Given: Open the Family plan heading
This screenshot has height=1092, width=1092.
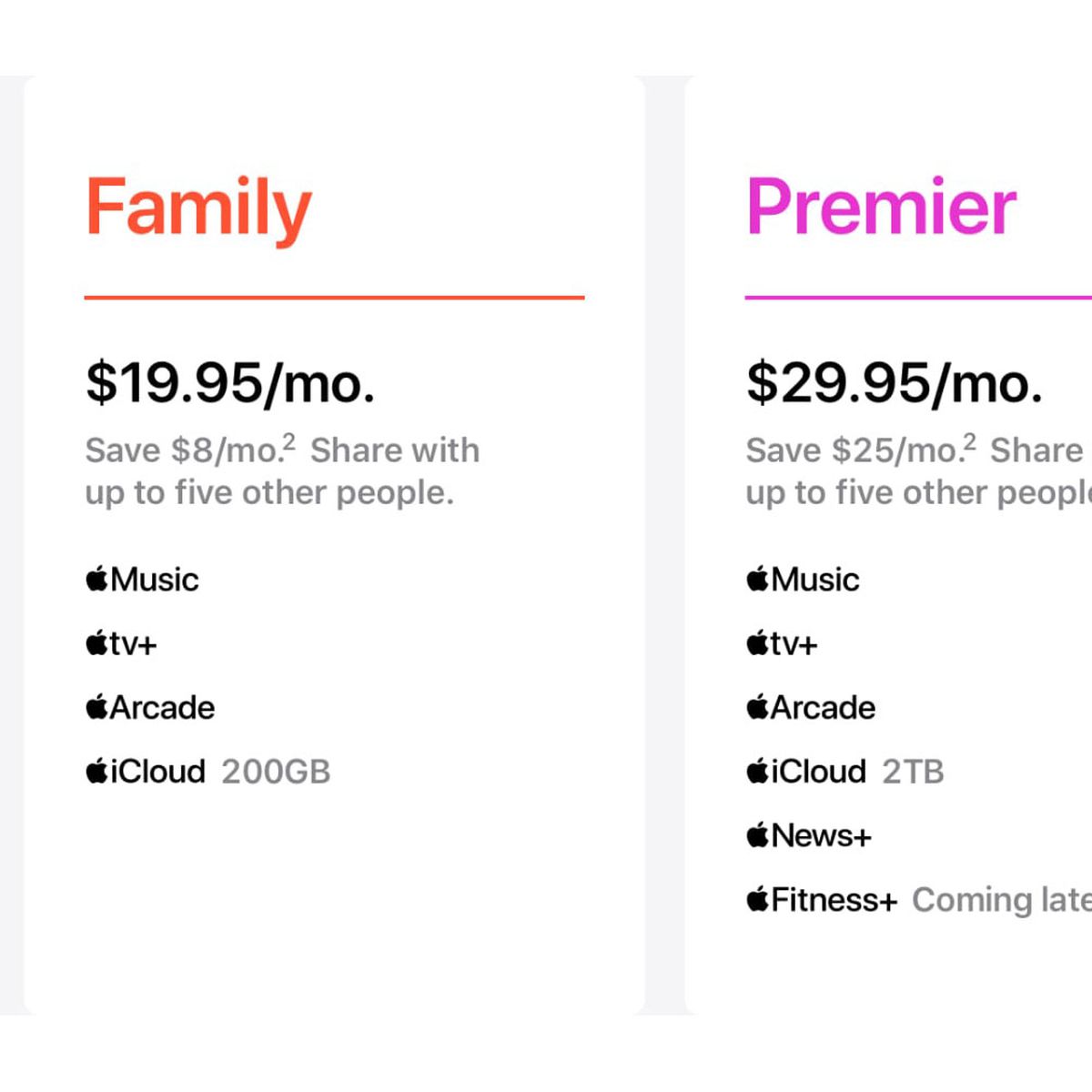Looking at the screenshot, I should (198, 208).
